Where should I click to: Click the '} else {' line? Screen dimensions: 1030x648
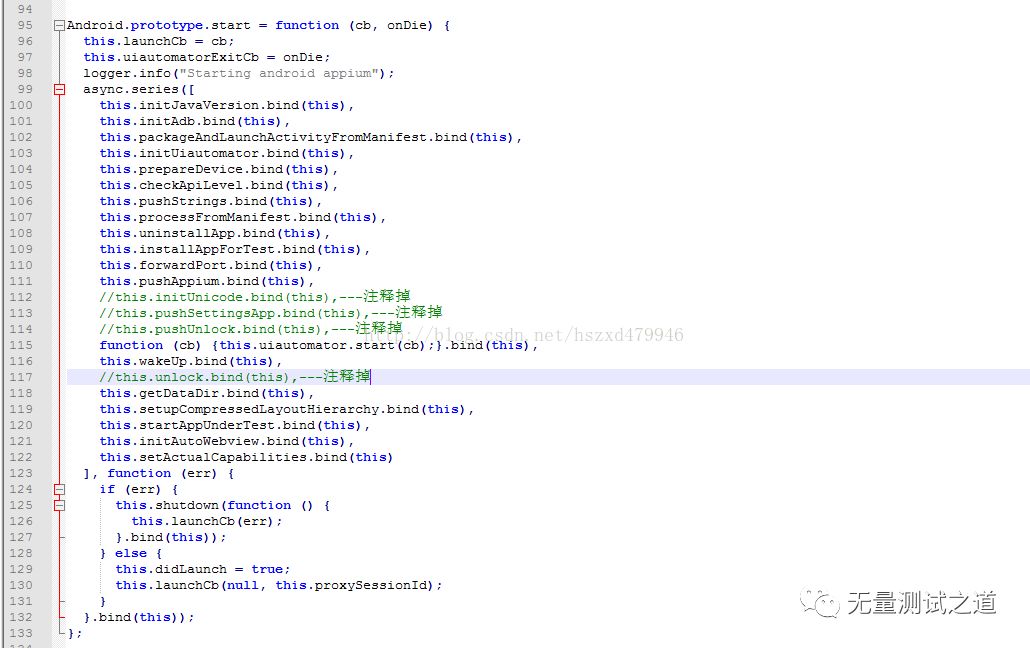(131, 553)
